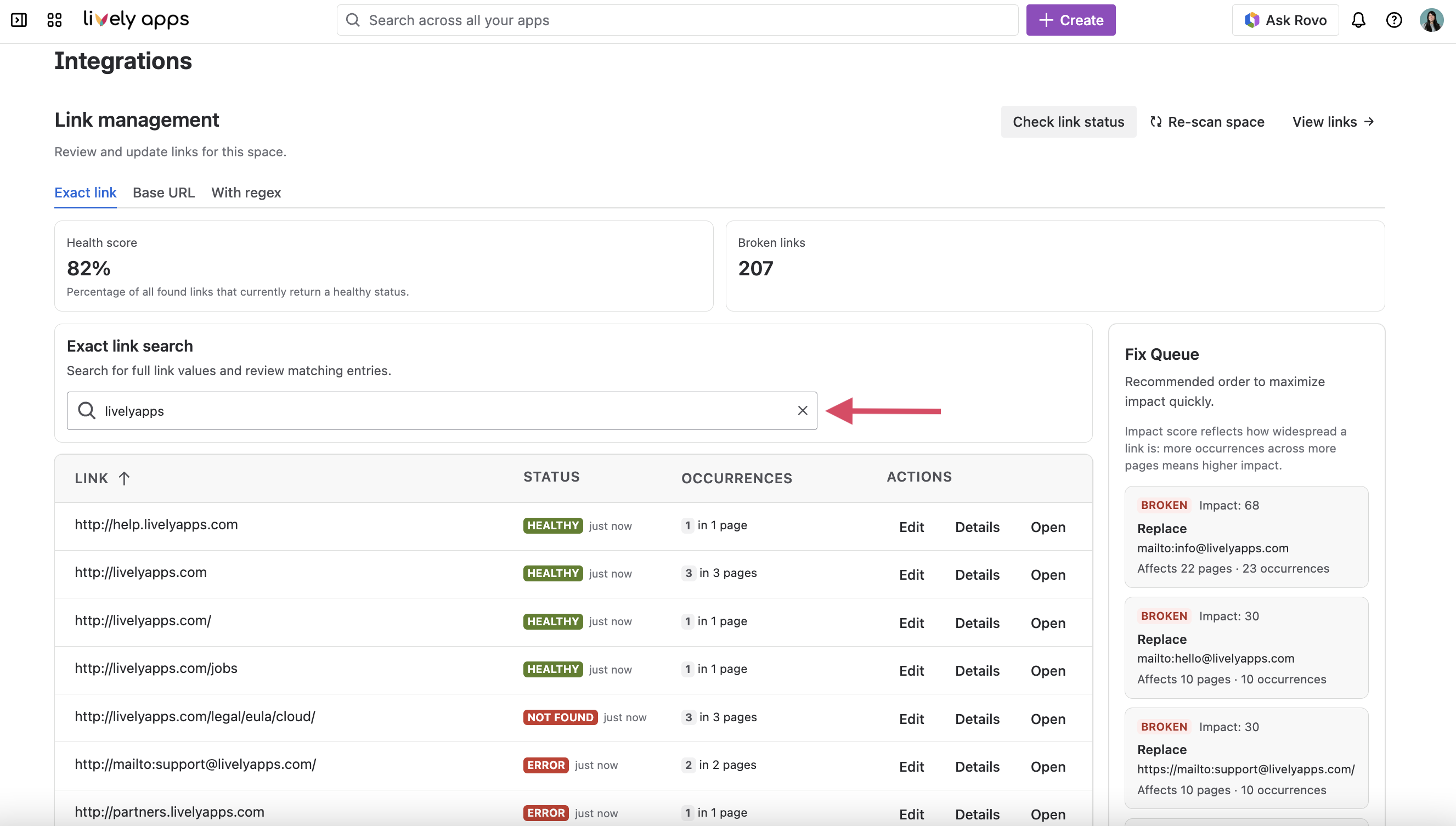Edit the http://livelyapps.com/jobs link
Viewport: 1456px width, 826px height.
(911, 670)
